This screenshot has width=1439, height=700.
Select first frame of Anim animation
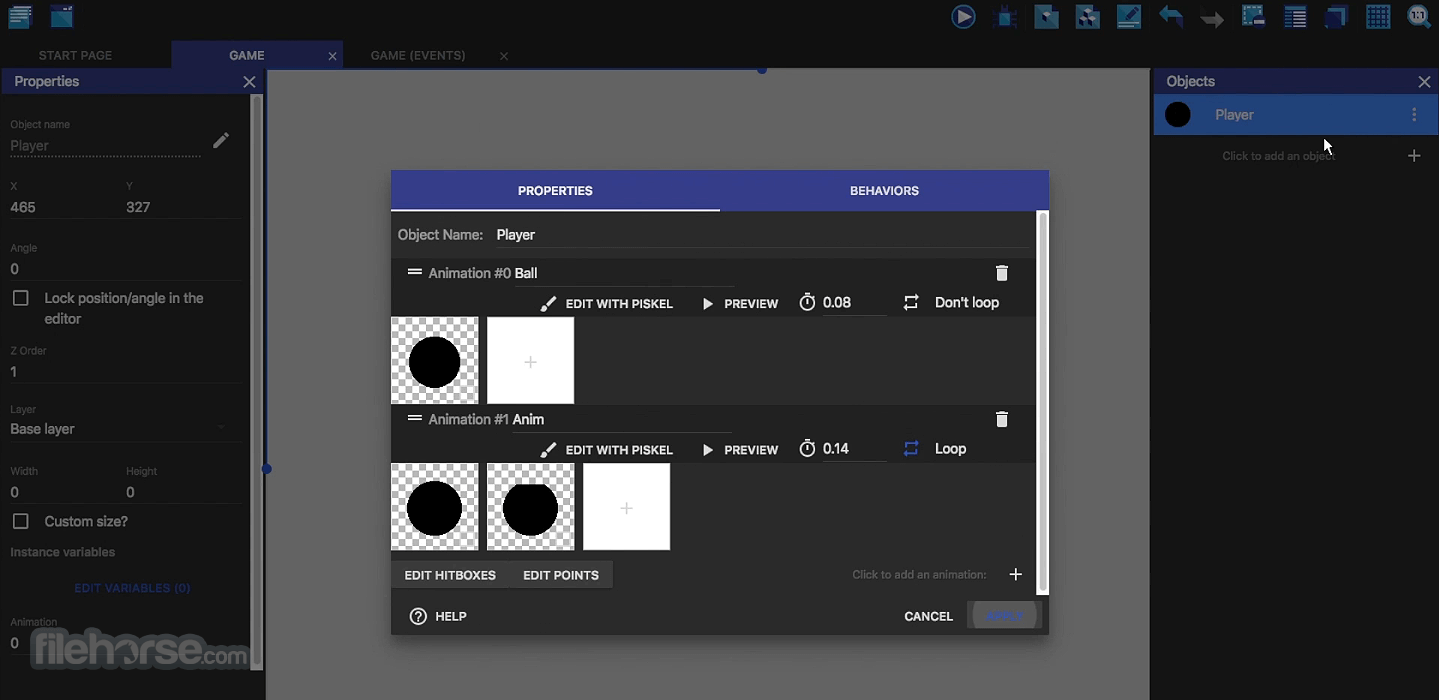pyautogui.click(x=435, y=506)
